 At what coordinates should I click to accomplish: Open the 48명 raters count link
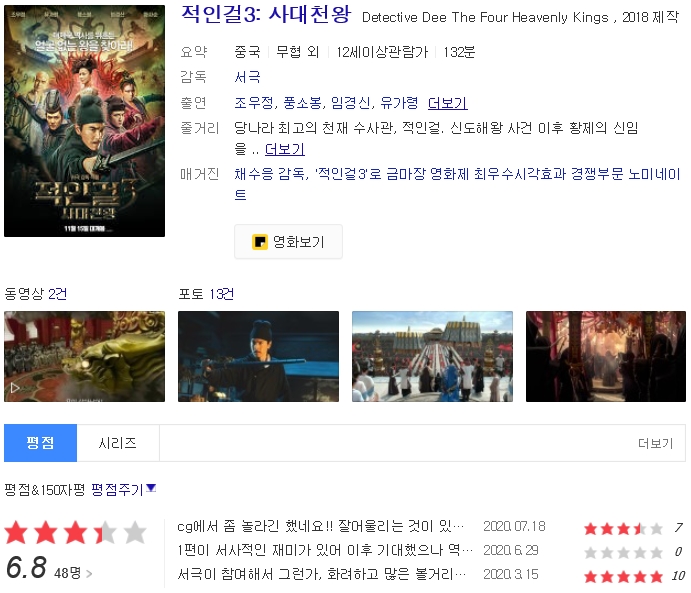[x=67, y=573]
